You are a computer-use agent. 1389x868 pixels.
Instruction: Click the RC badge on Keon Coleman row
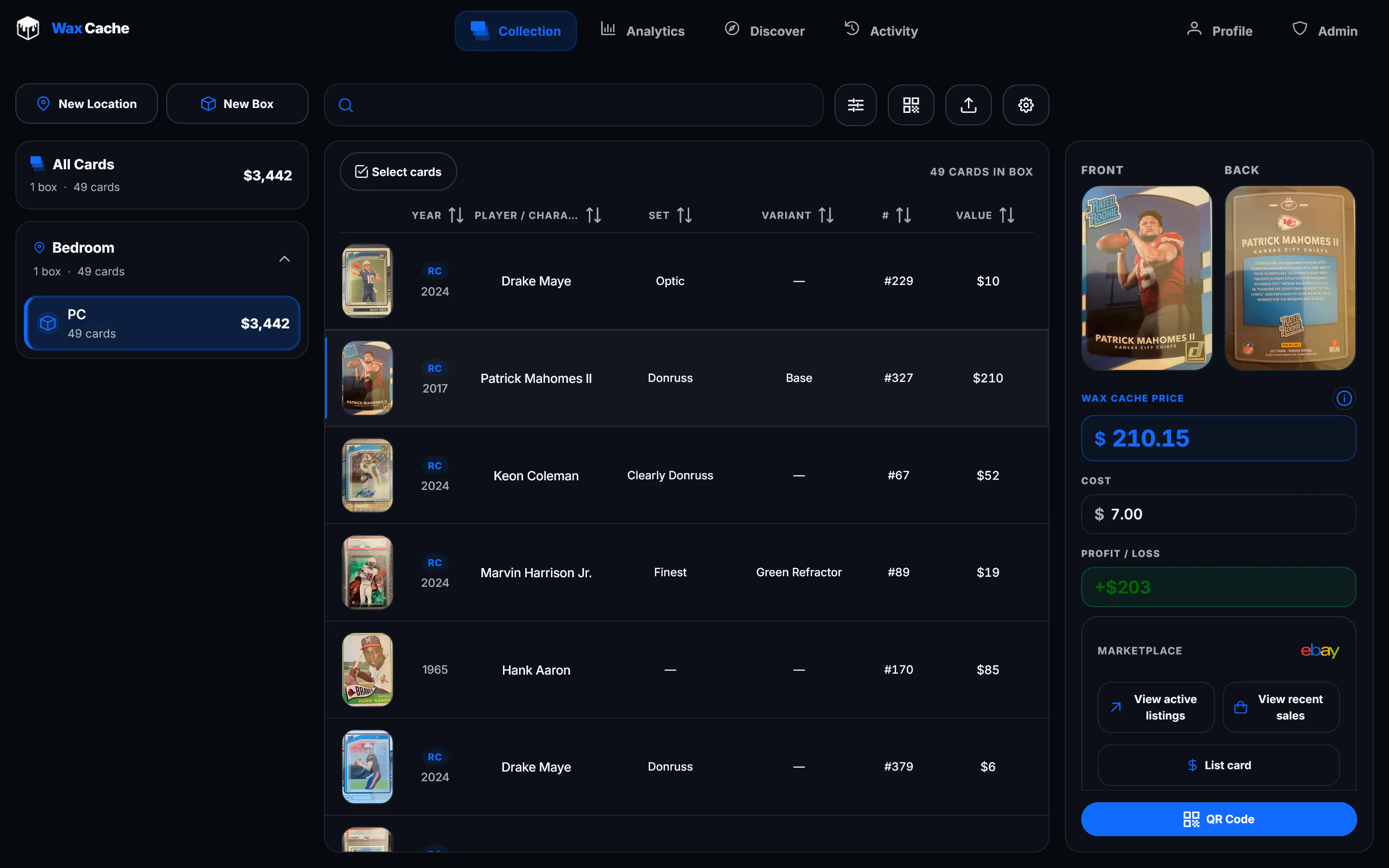coord(435,465)
